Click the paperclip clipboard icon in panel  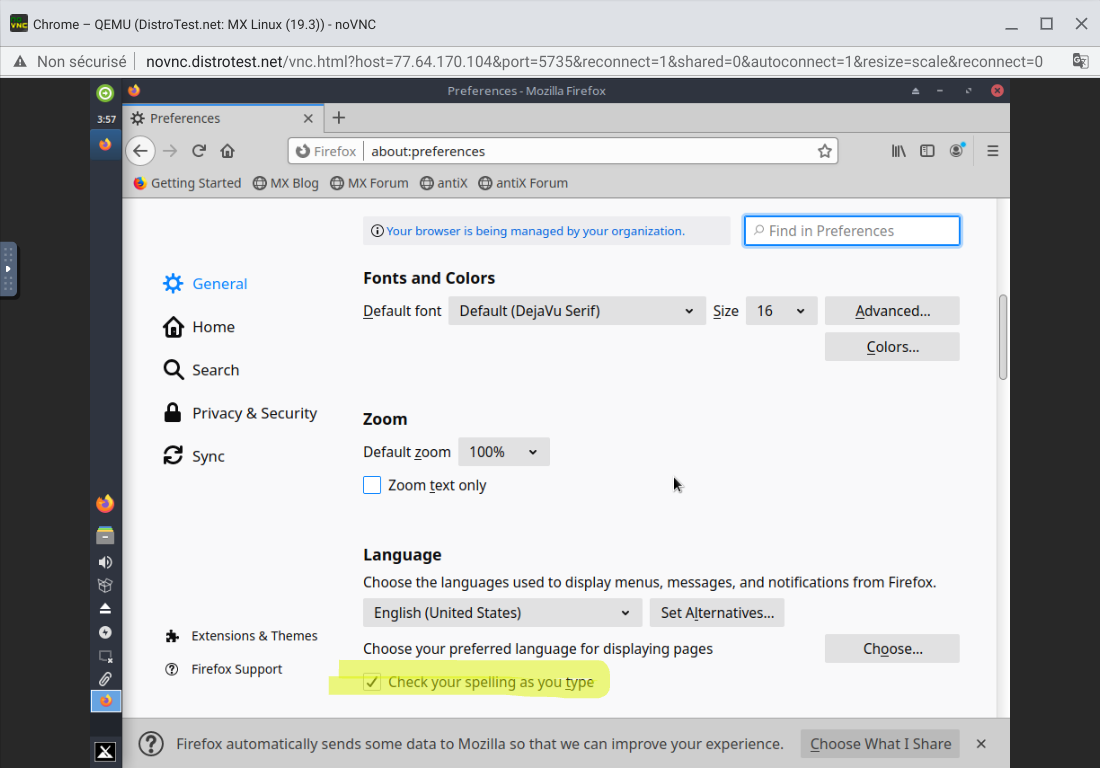(105, 679)
